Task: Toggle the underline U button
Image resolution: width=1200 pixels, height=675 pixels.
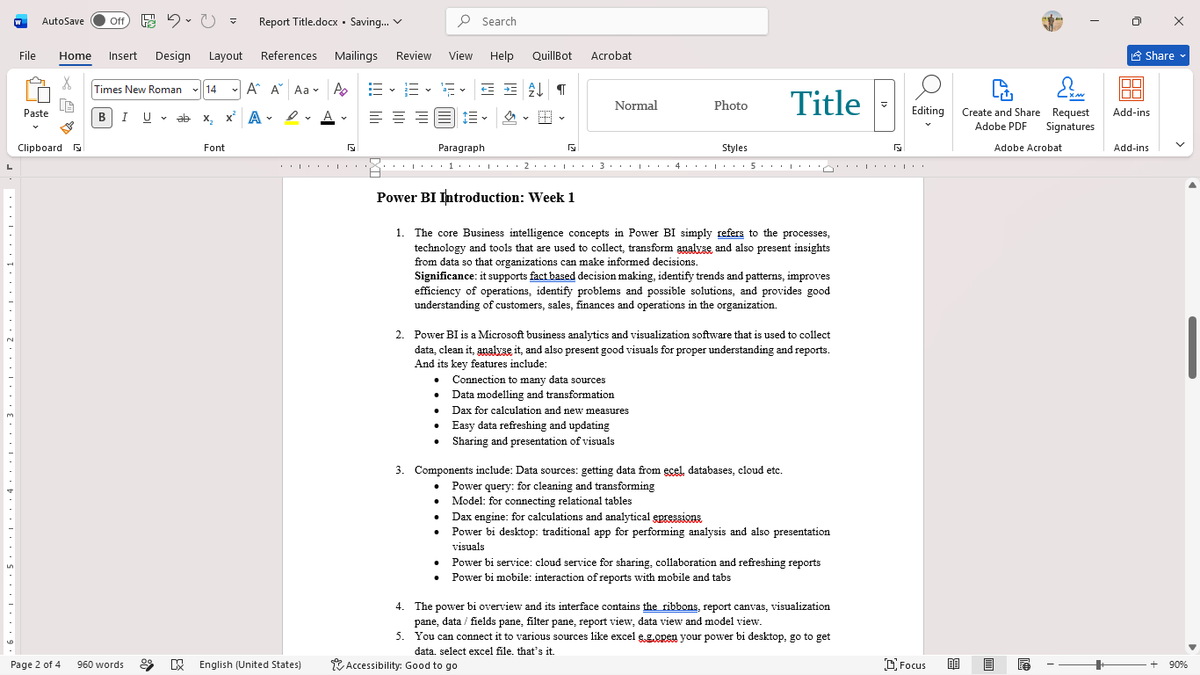Action: click(147, 118)
